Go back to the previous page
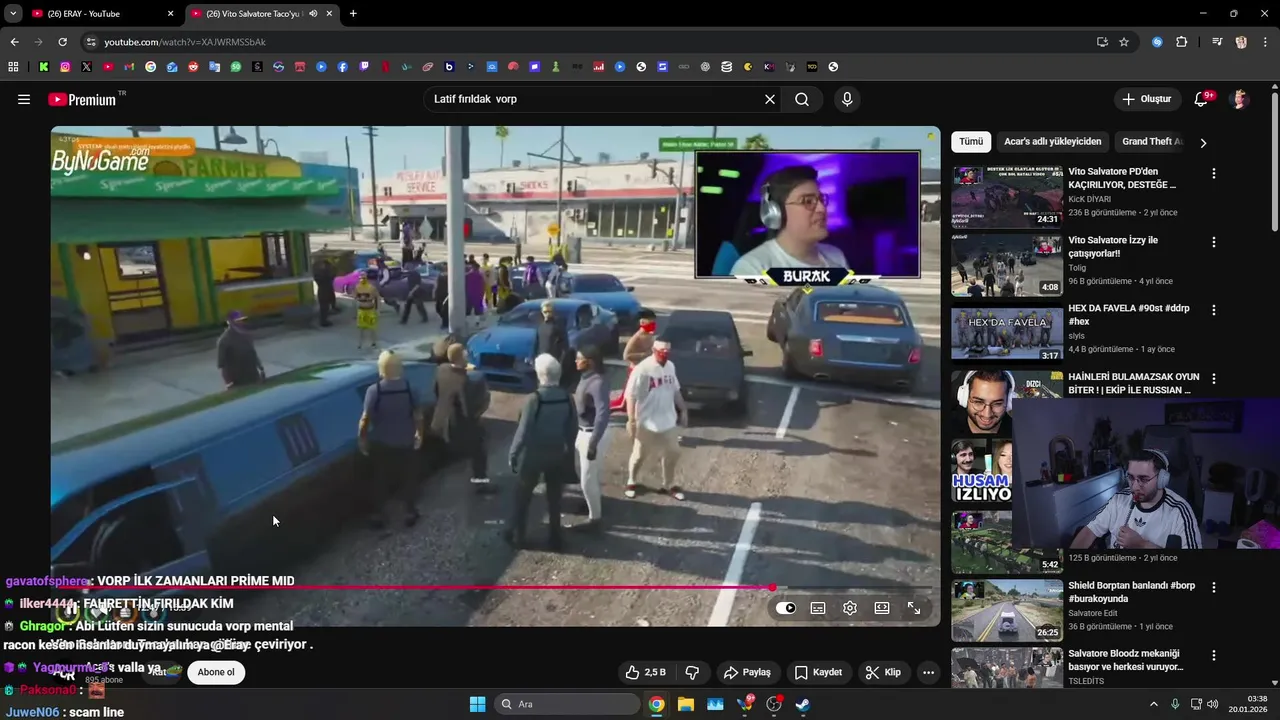 [x=14, y=42]
